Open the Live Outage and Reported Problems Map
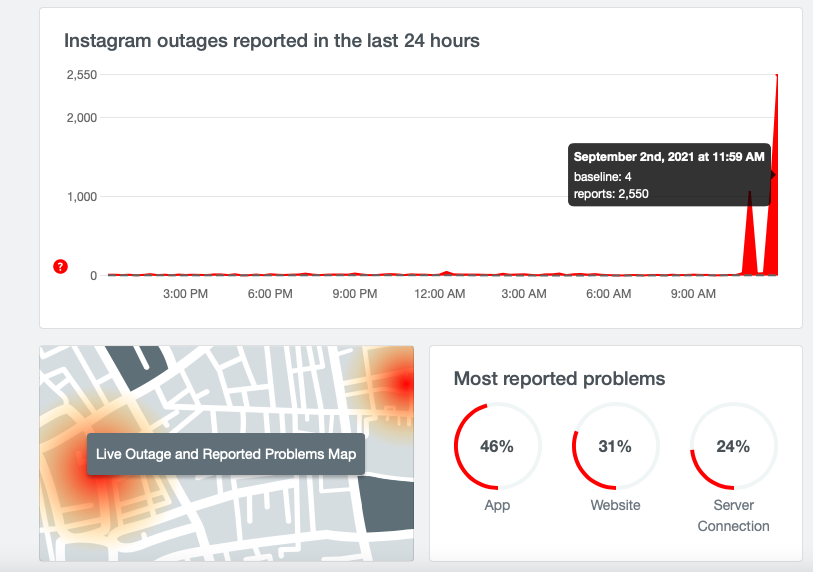 (226, 454)
